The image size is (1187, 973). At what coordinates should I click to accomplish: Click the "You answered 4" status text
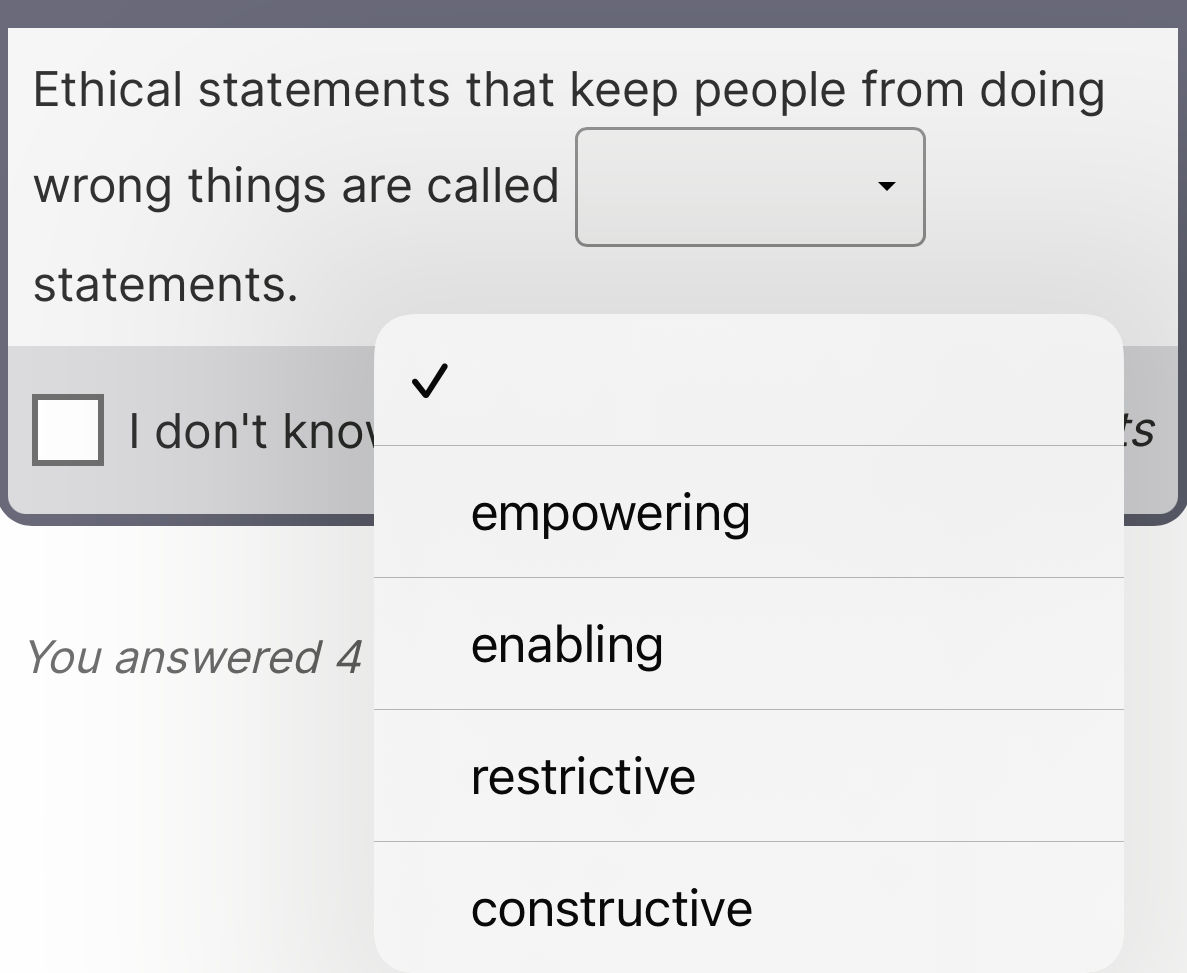[193, 658]
